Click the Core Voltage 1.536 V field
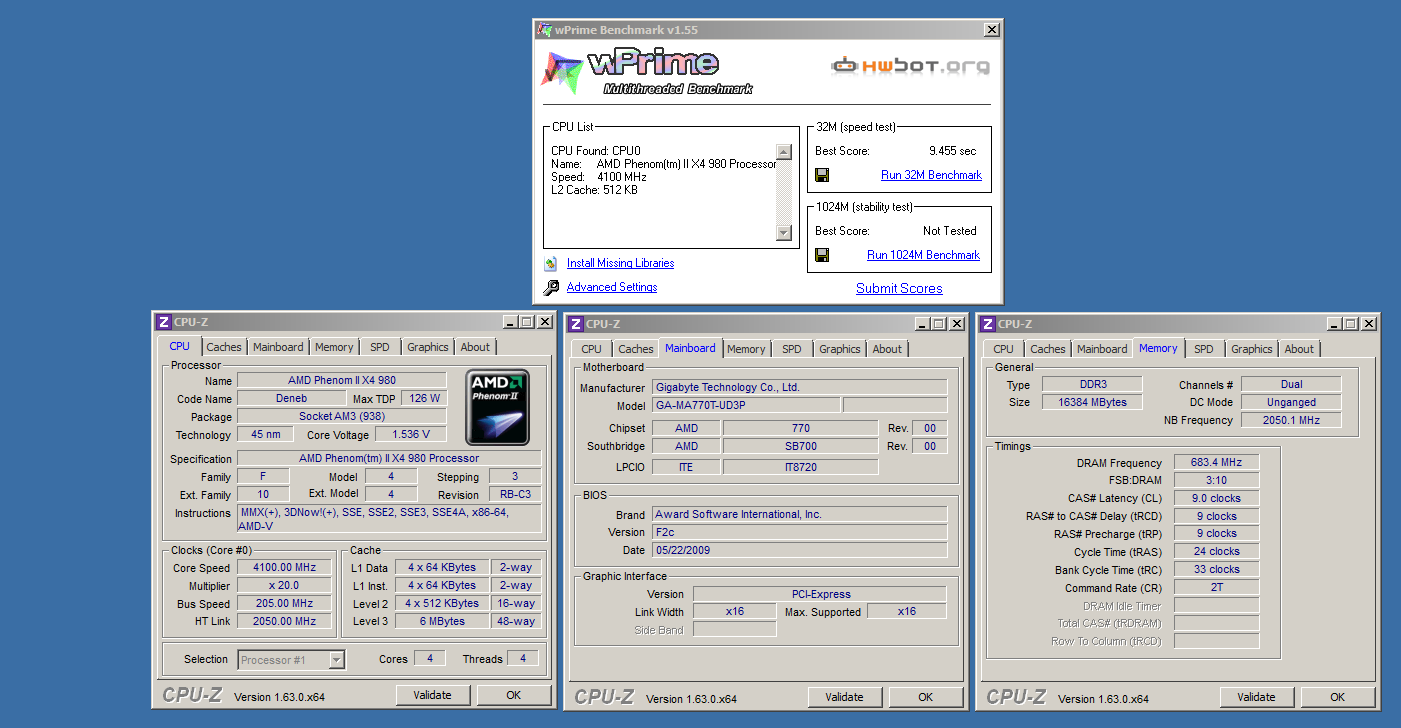Image resolution: width=1401 pixels, height=728 pixels. click(x=413, y=434)
